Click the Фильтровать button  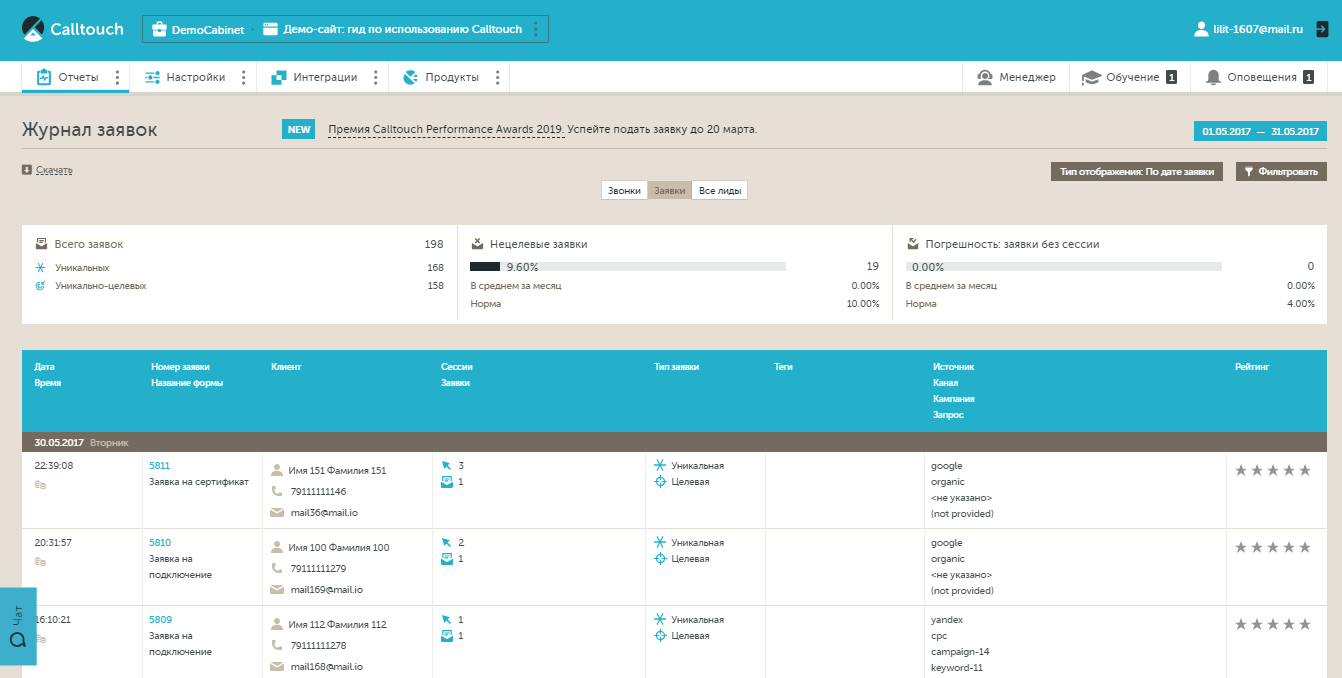pyautogui.click(x=1281, y=172)
